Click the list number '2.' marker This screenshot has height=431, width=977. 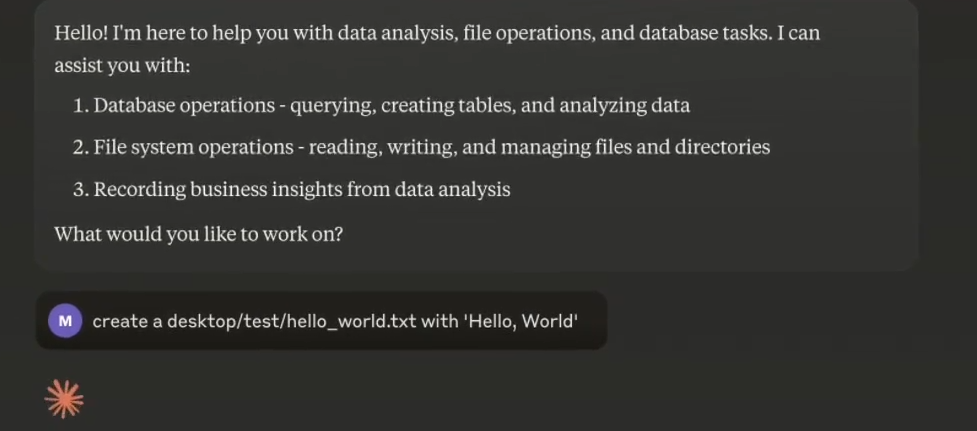82,148
